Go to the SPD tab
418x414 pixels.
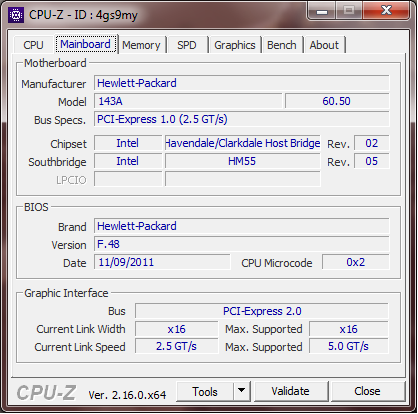tap(186, 45)
